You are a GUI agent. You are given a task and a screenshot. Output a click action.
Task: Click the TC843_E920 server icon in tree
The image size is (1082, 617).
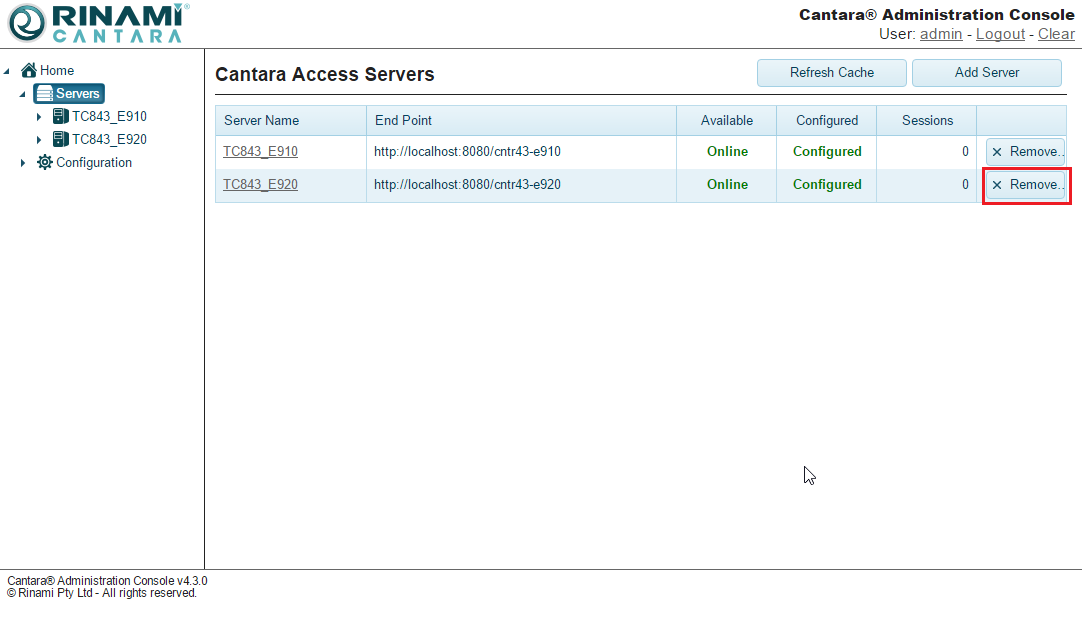60,140
